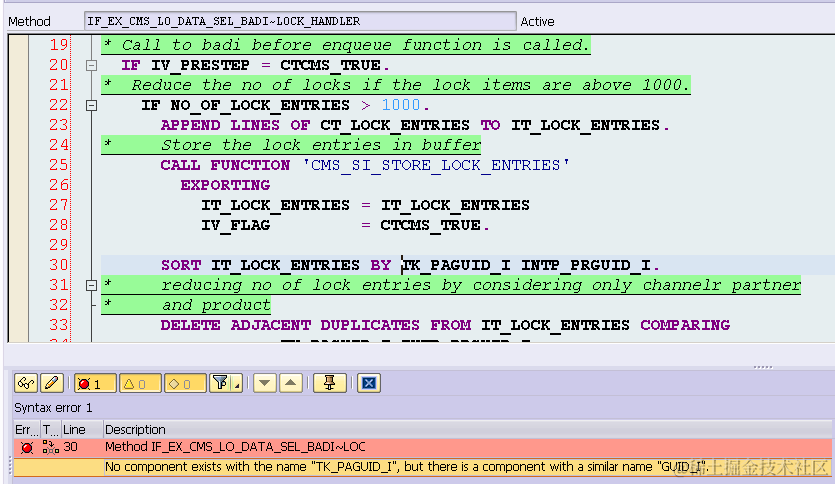Viewport: 835px width, 484px height.
Task: Click TK_PAGUID_I in the SORT statement
Action: click(x=456, y=265)
